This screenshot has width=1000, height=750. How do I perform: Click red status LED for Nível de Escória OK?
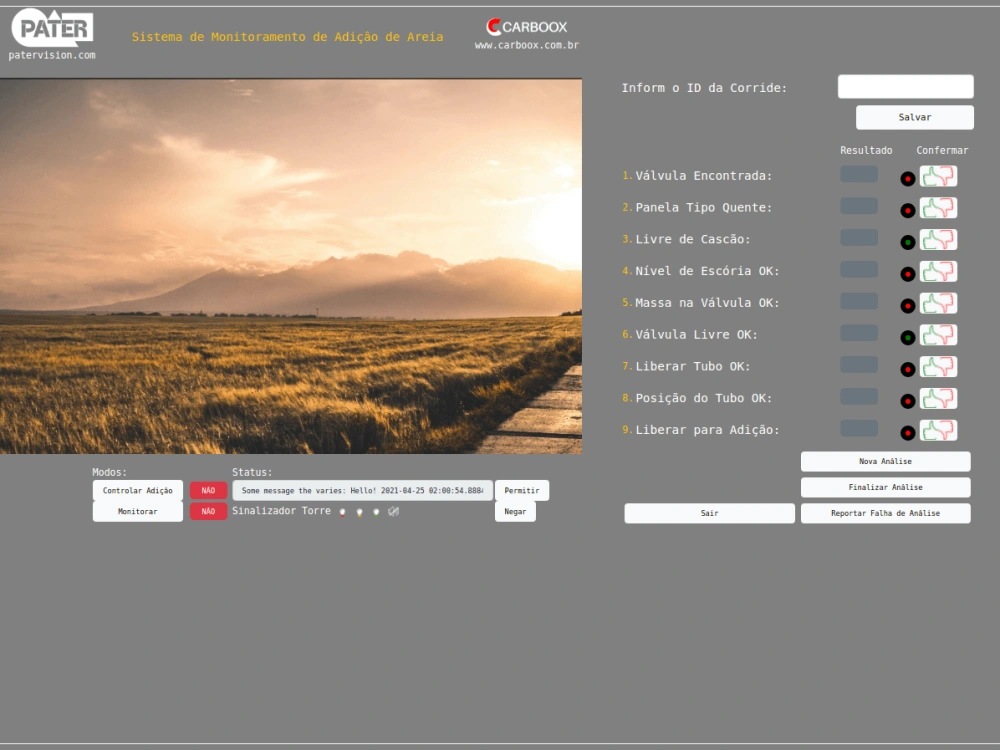[908, 274]
